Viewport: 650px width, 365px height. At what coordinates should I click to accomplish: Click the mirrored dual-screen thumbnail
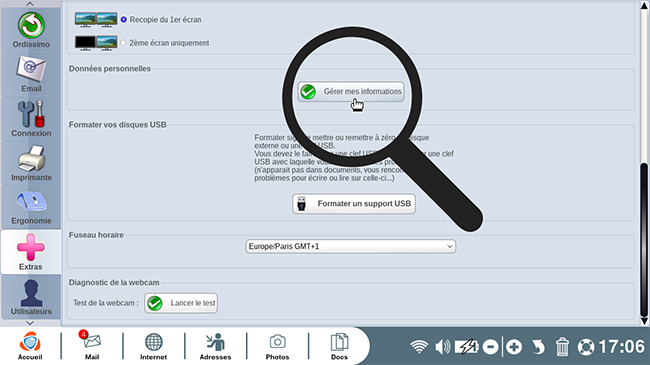(96, 19)
